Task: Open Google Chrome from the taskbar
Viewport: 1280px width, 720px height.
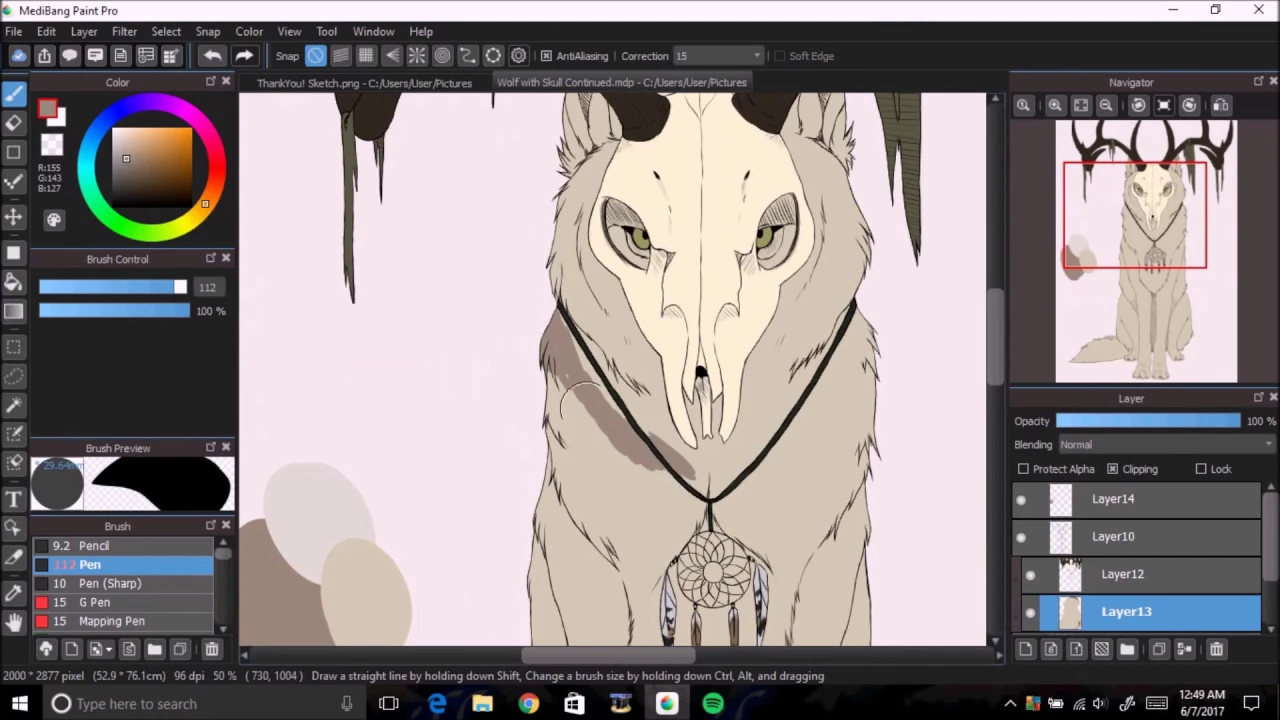Action: (528, 704)
